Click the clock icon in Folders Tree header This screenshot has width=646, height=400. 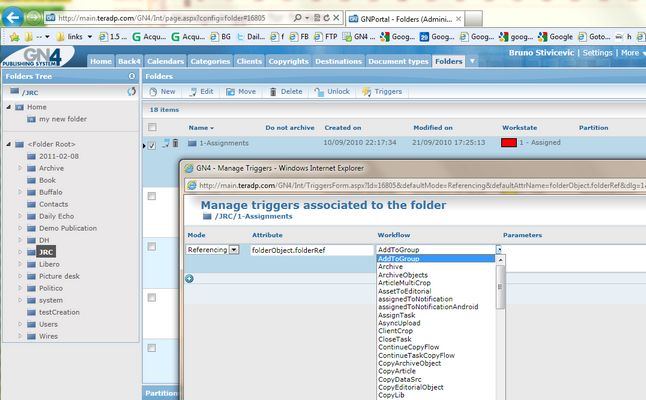pyautogui.click(x=132, y=76)
